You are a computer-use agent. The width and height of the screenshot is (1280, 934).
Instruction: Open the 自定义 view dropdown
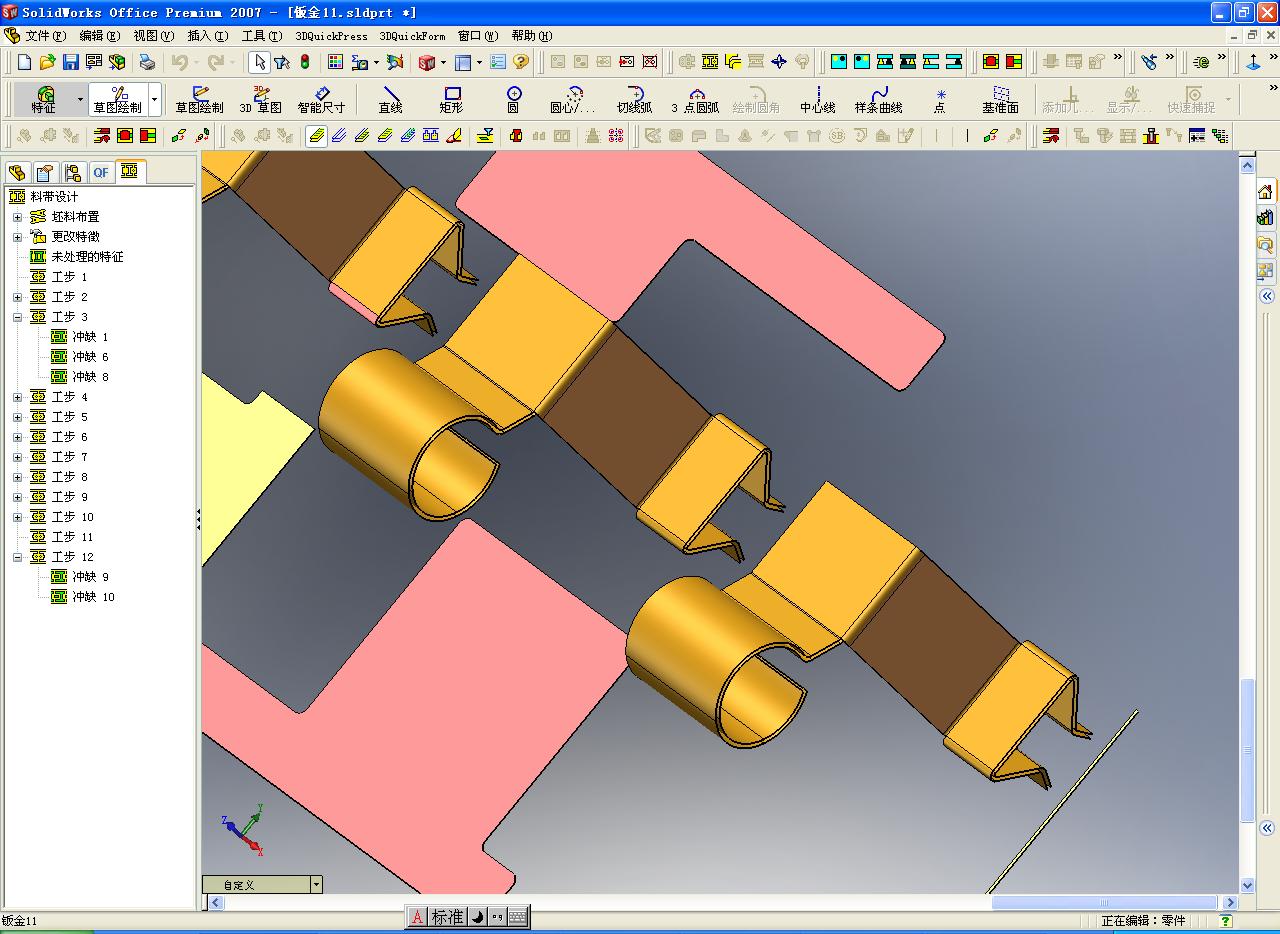[x=316, y=884]
